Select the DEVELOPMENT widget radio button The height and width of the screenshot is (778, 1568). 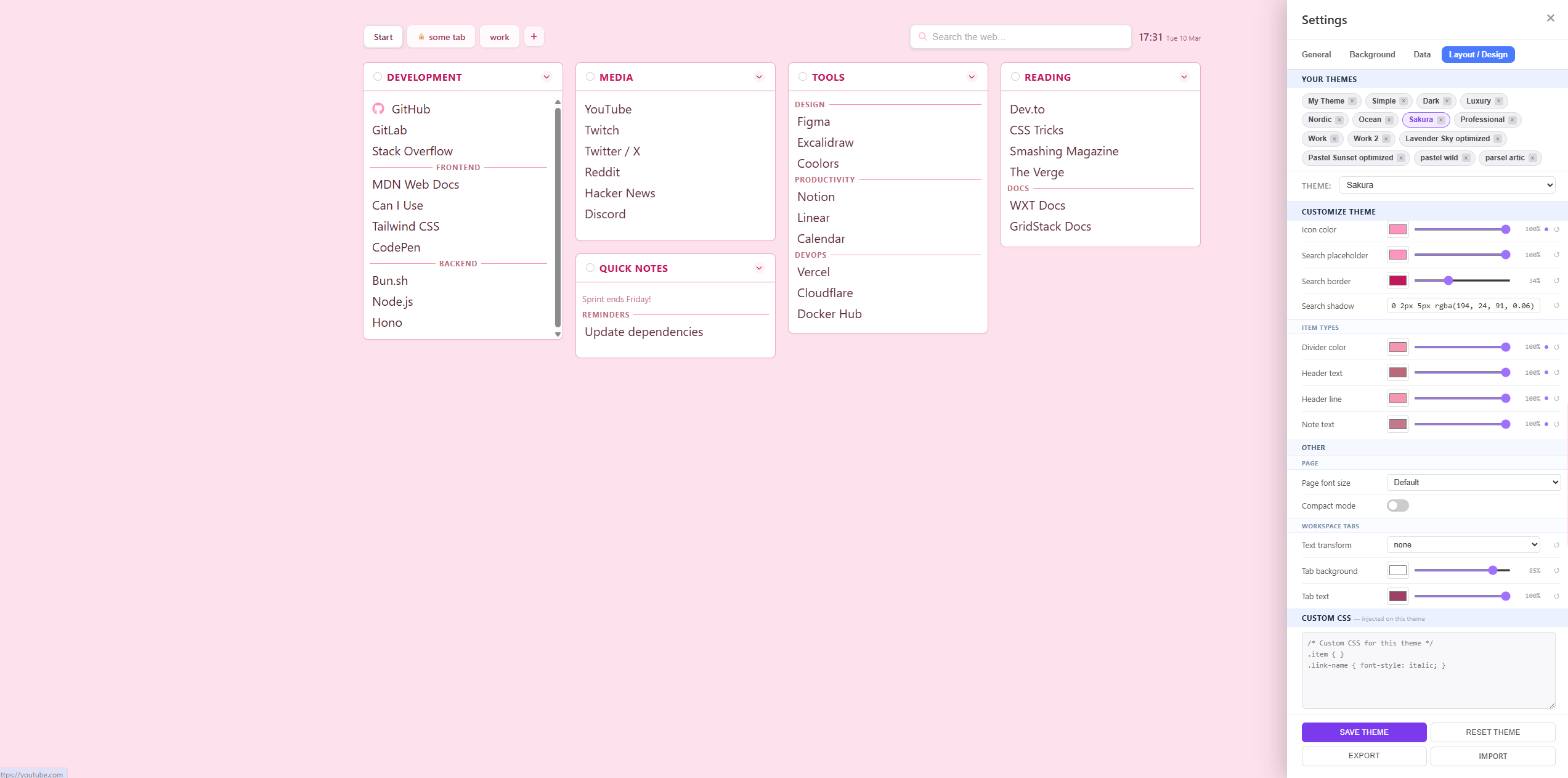(376, 76)
